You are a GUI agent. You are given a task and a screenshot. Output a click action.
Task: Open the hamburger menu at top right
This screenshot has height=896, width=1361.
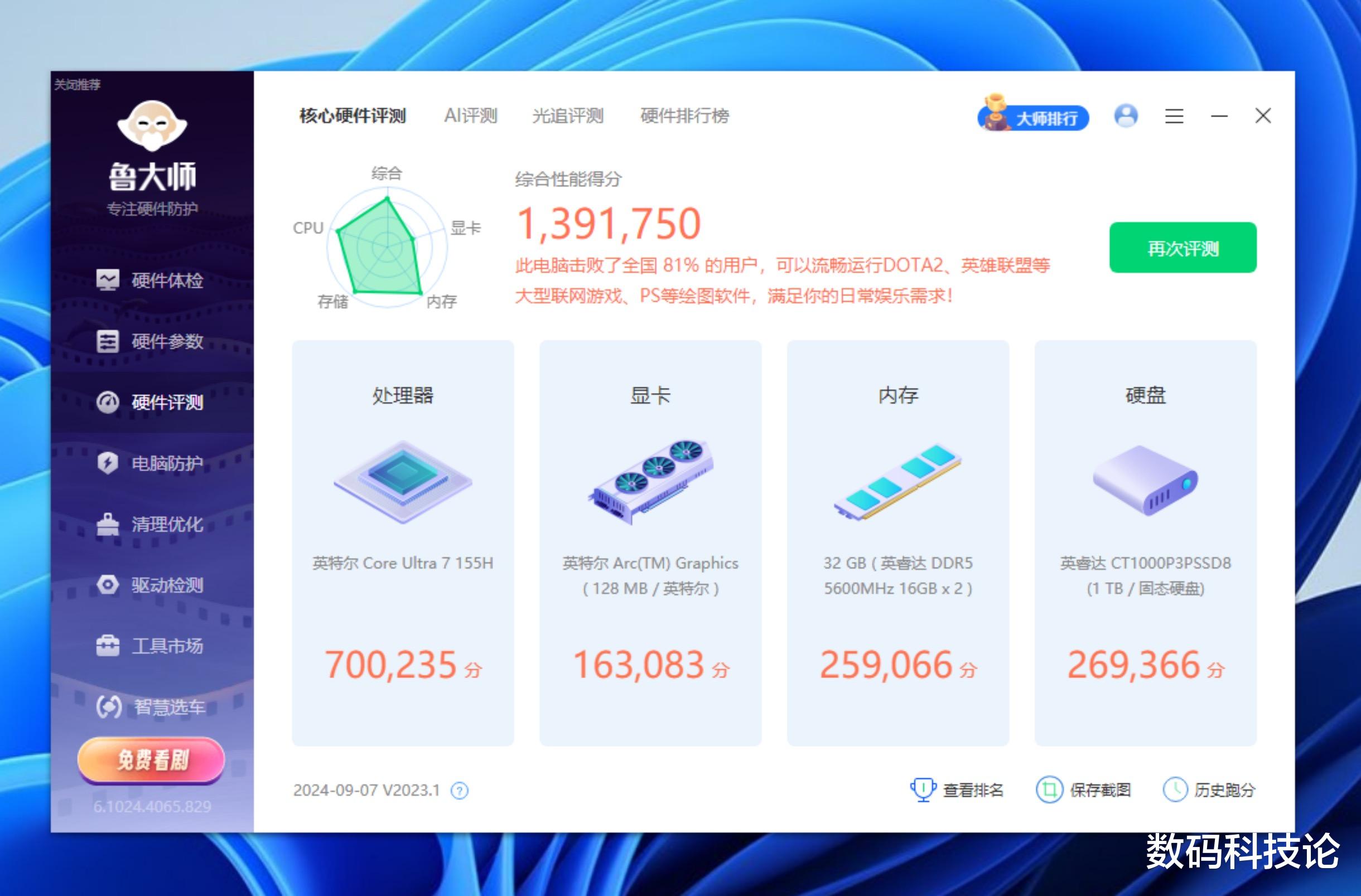click(x=1174, y=117)
